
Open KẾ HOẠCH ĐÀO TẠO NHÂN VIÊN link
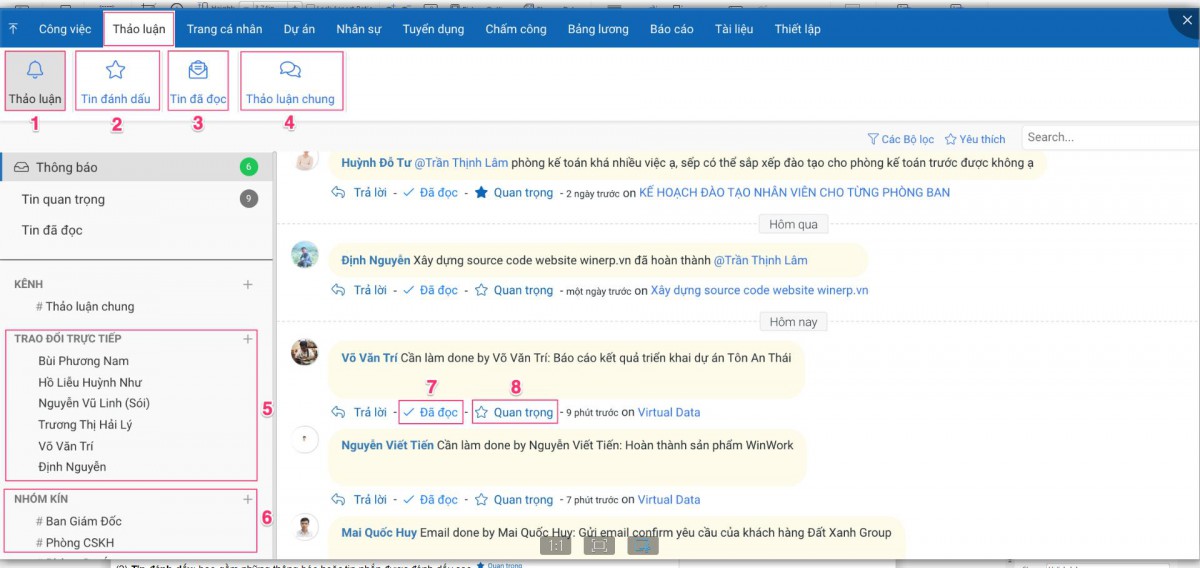[x=795, y=192]
